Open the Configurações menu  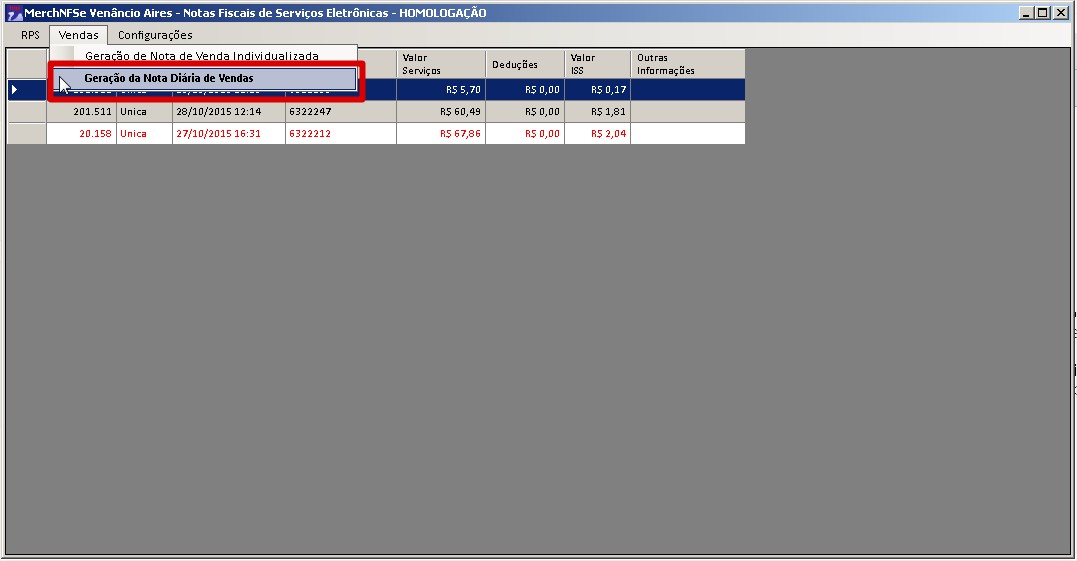click(155, 35)
